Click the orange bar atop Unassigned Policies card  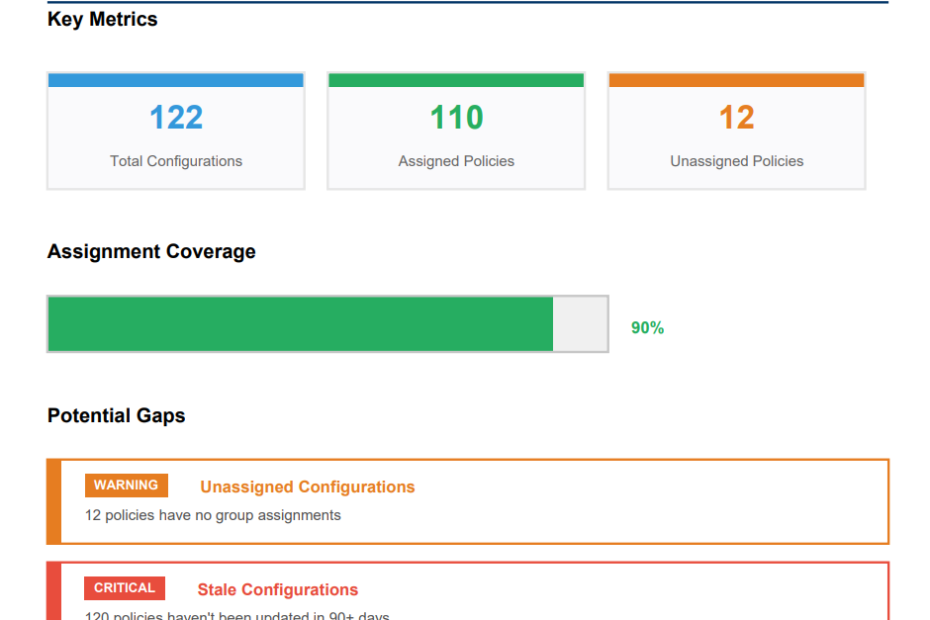(736, 80)
